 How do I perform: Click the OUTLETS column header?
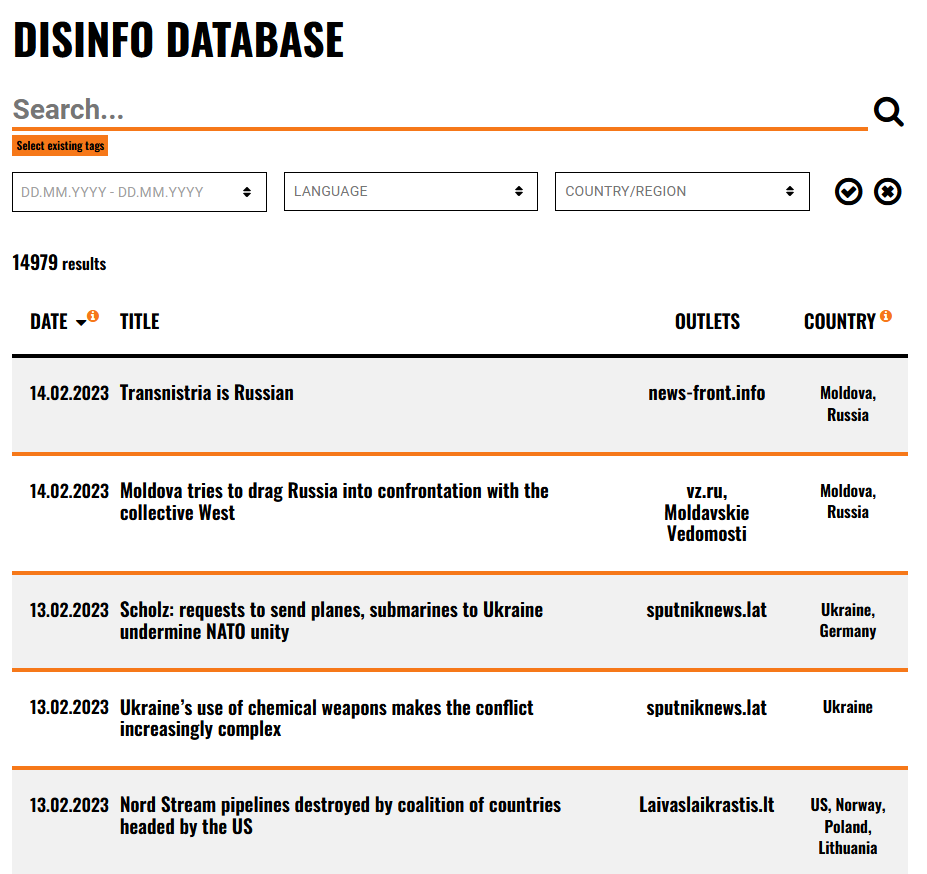pos(707,322)
